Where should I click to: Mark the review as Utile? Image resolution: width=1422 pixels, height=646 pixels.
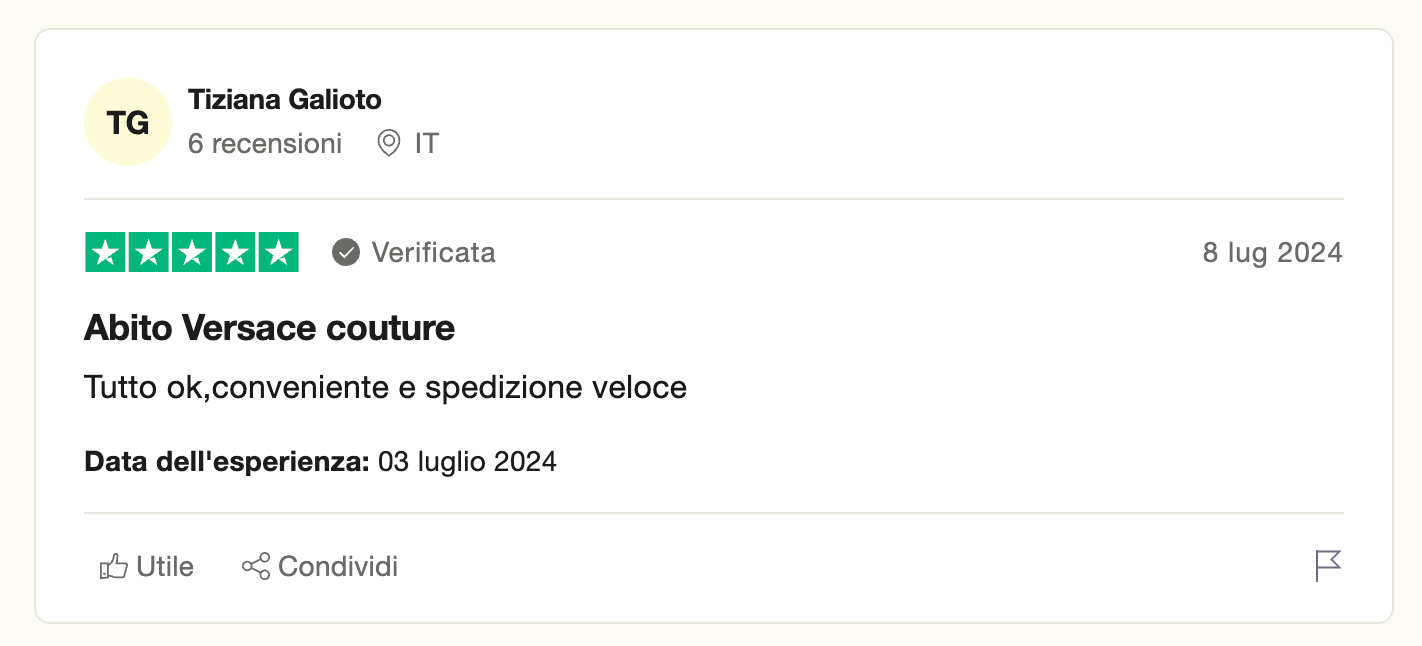click(x=165, y=567)
